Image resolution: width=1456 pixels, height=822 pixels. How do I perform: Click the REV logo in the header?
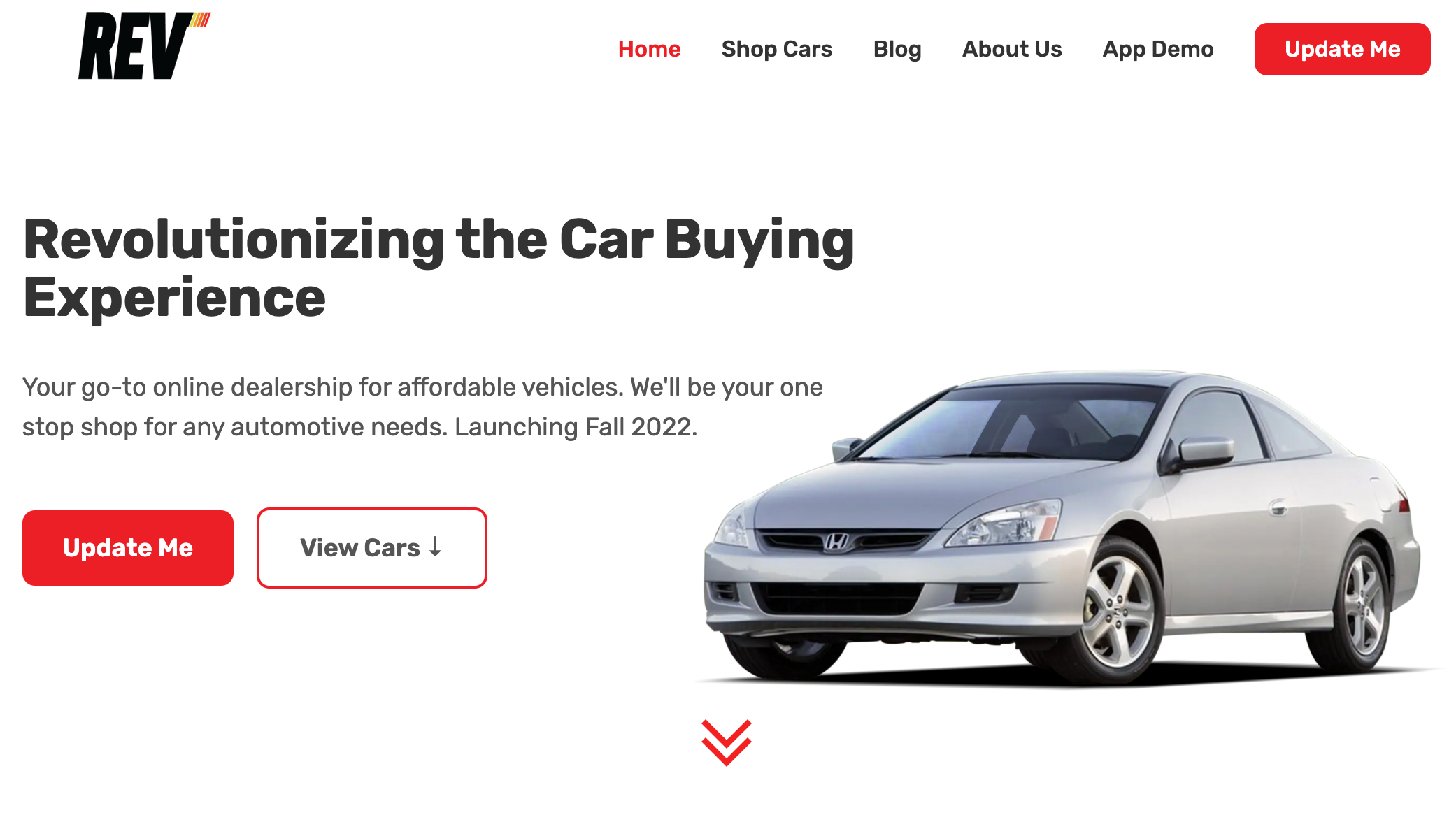click(x=144, y=46)
